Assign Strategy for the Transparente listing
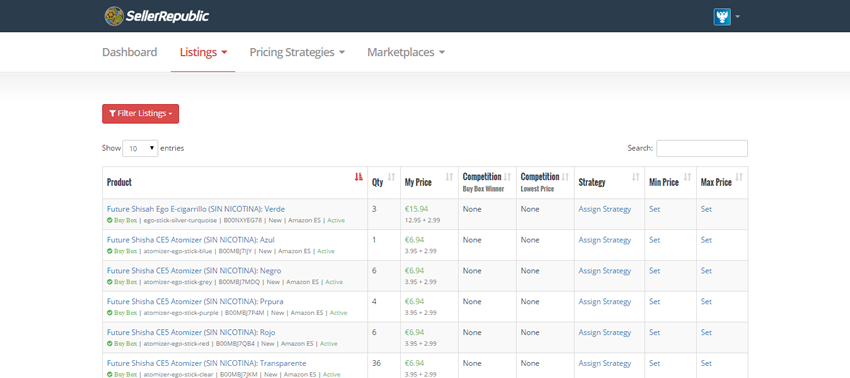Screen dimensions: 850x378 click(604, 363)
